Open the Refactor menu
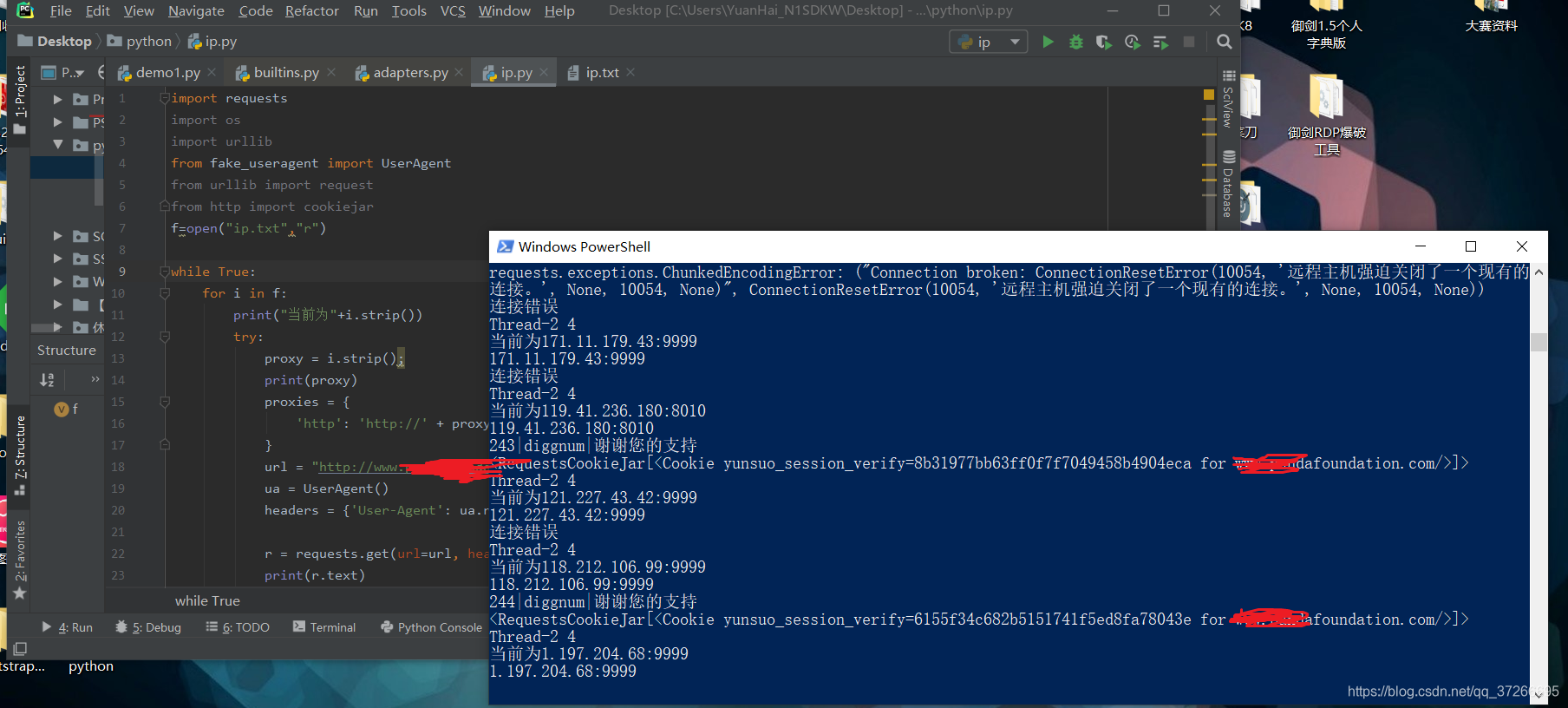Image resolution: width=1568 pixels, height=708 pixels. point(311,10)
